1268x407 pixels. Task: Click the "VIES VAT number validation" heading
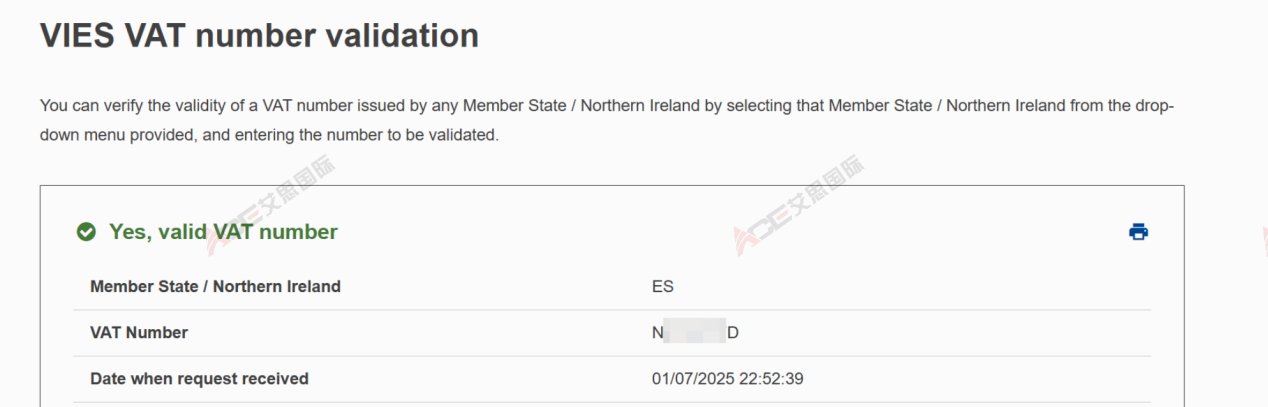(x=259, y=36)
